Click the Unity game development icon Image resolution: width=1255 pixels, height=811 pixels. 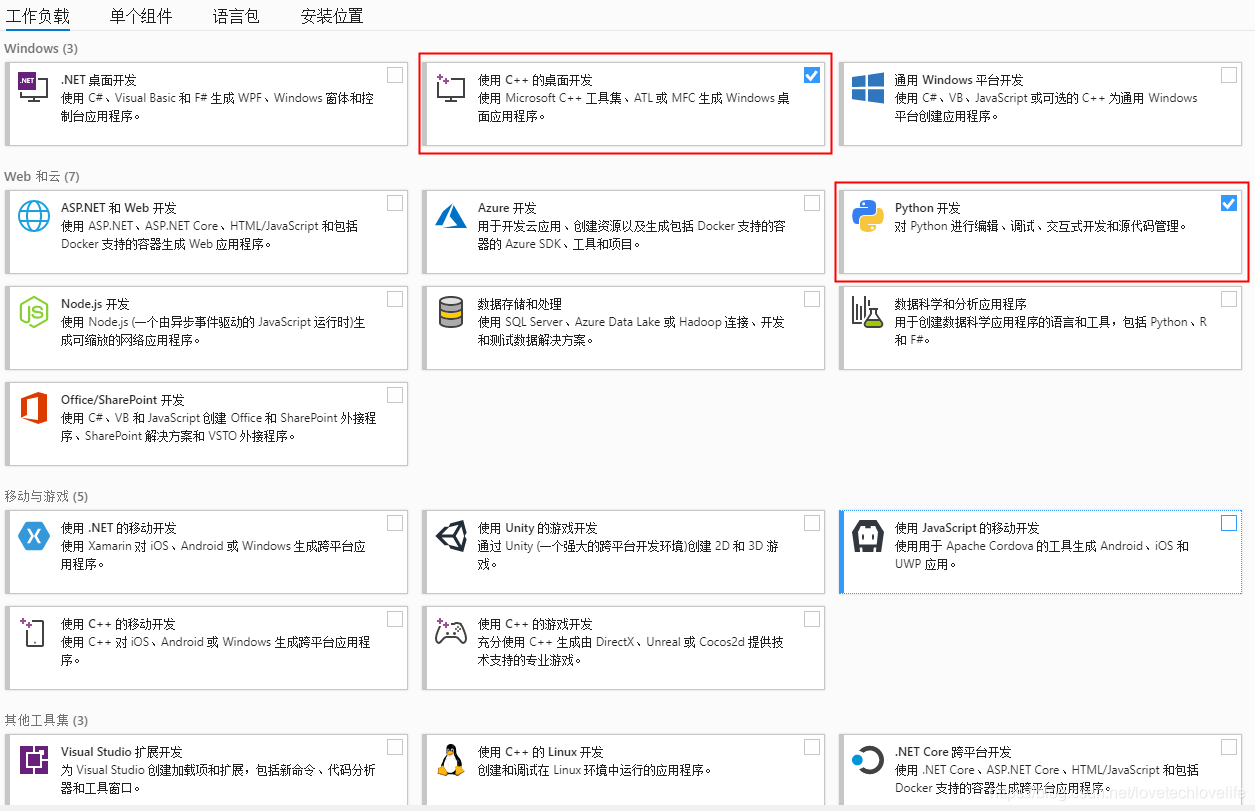451,536
